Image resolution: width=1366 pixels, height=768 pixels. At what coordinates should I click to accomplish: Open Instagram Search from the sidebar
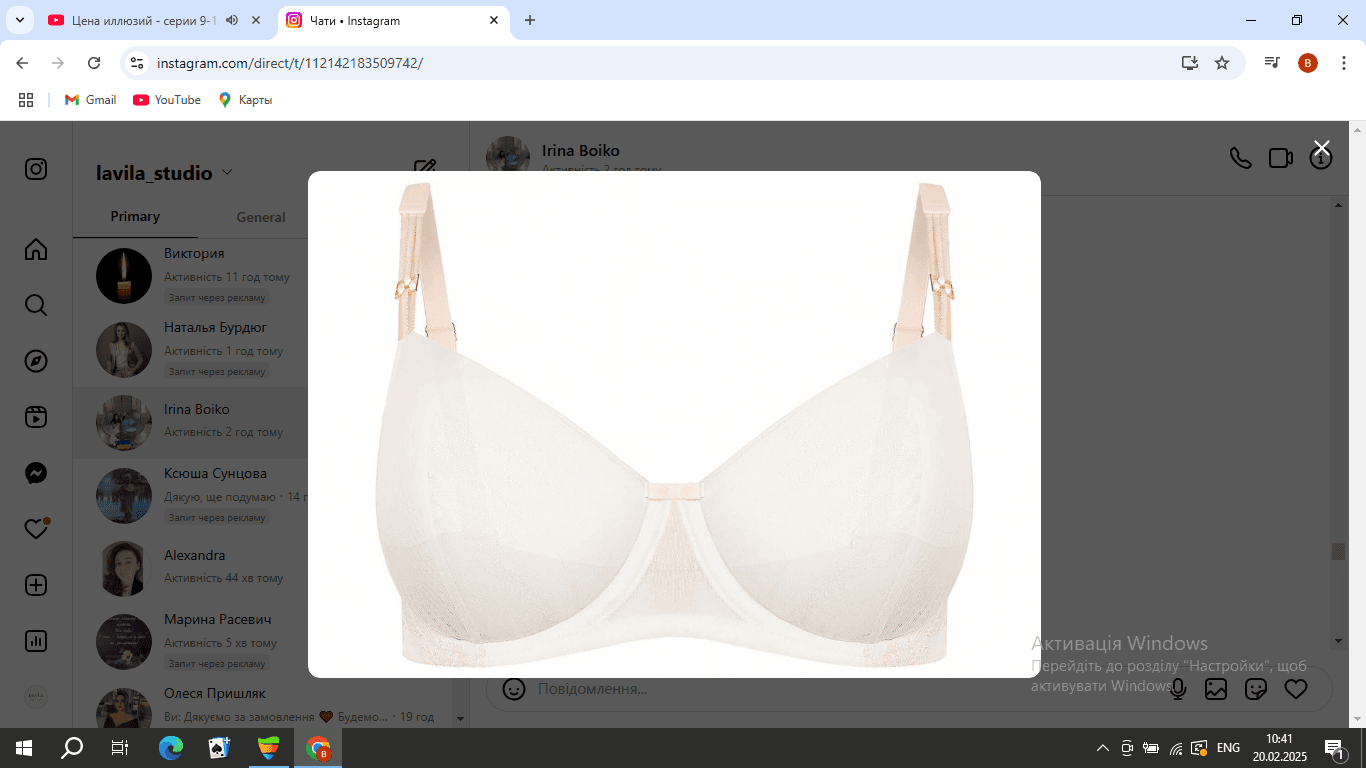pos(36,305)
